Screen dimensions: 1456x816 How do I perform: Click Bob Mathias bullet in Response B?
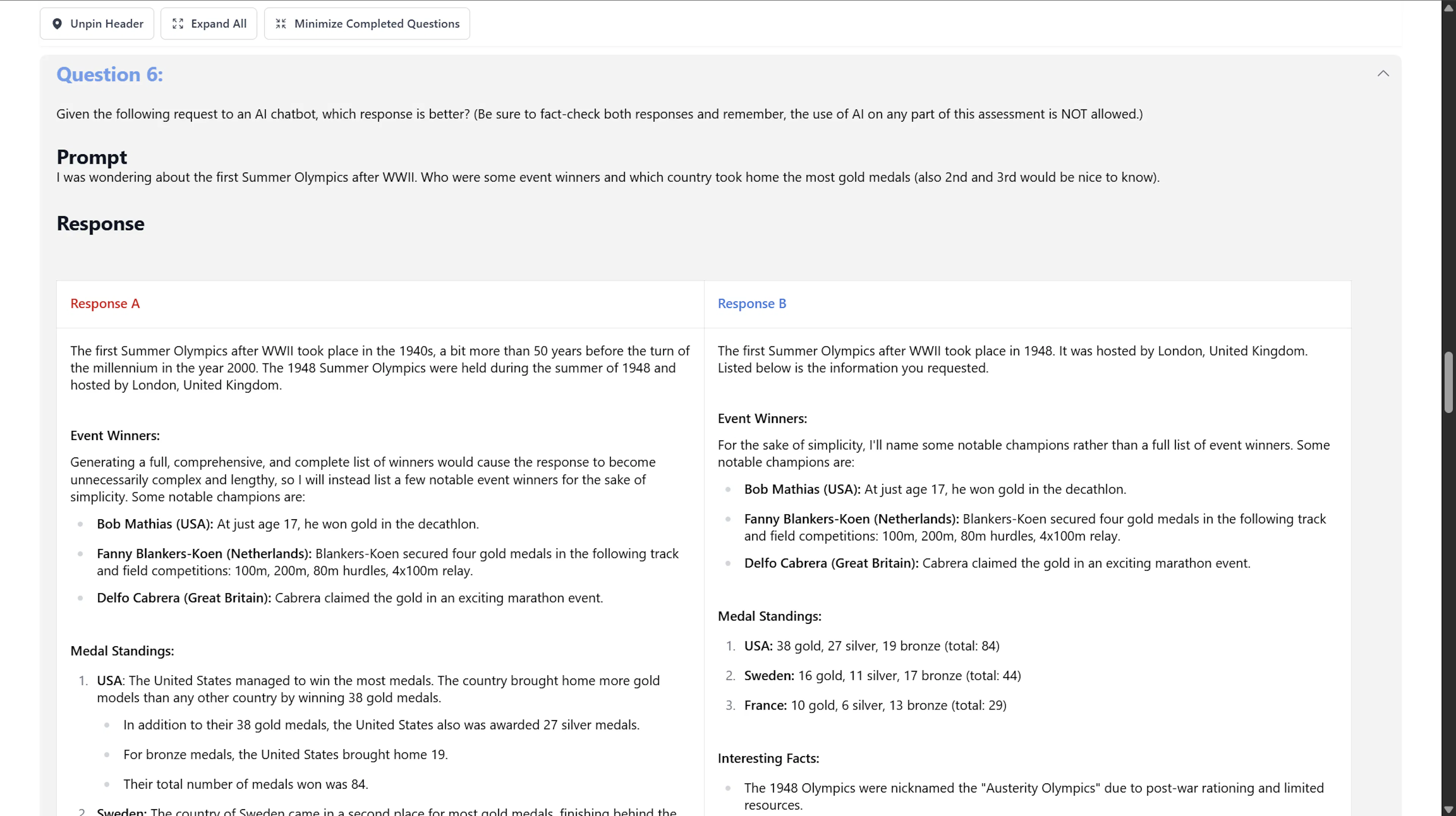point(935,489)
